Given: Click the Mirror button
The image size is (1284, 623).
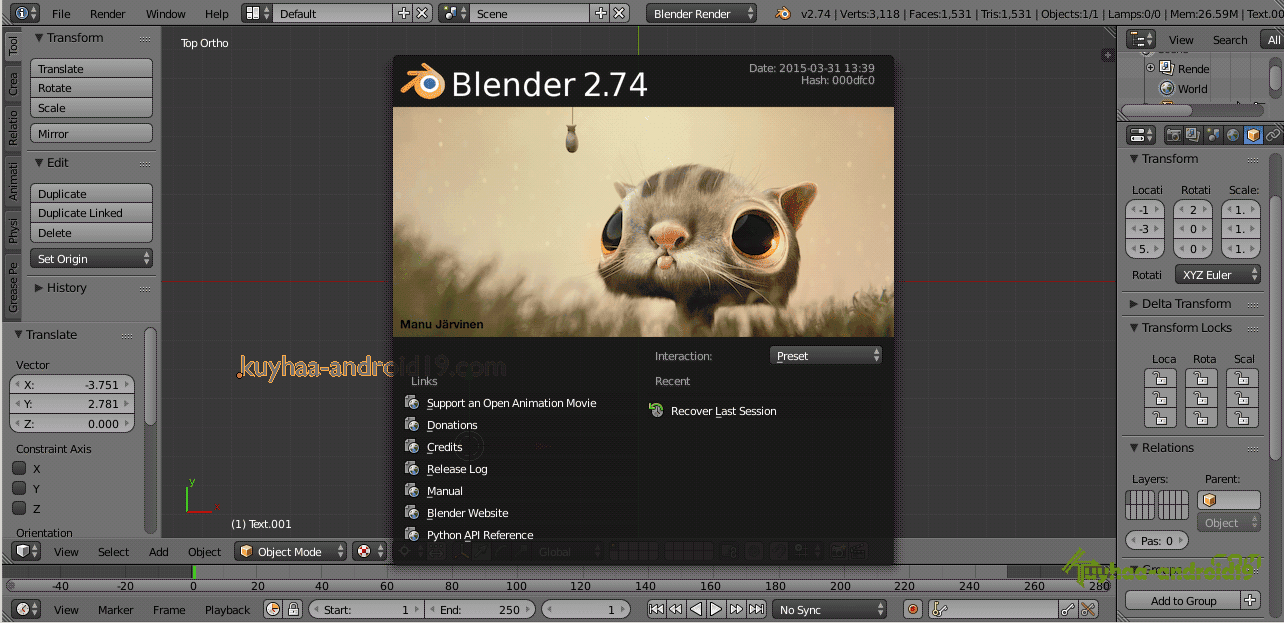Looking at the screenshot, I should point(91,133).
